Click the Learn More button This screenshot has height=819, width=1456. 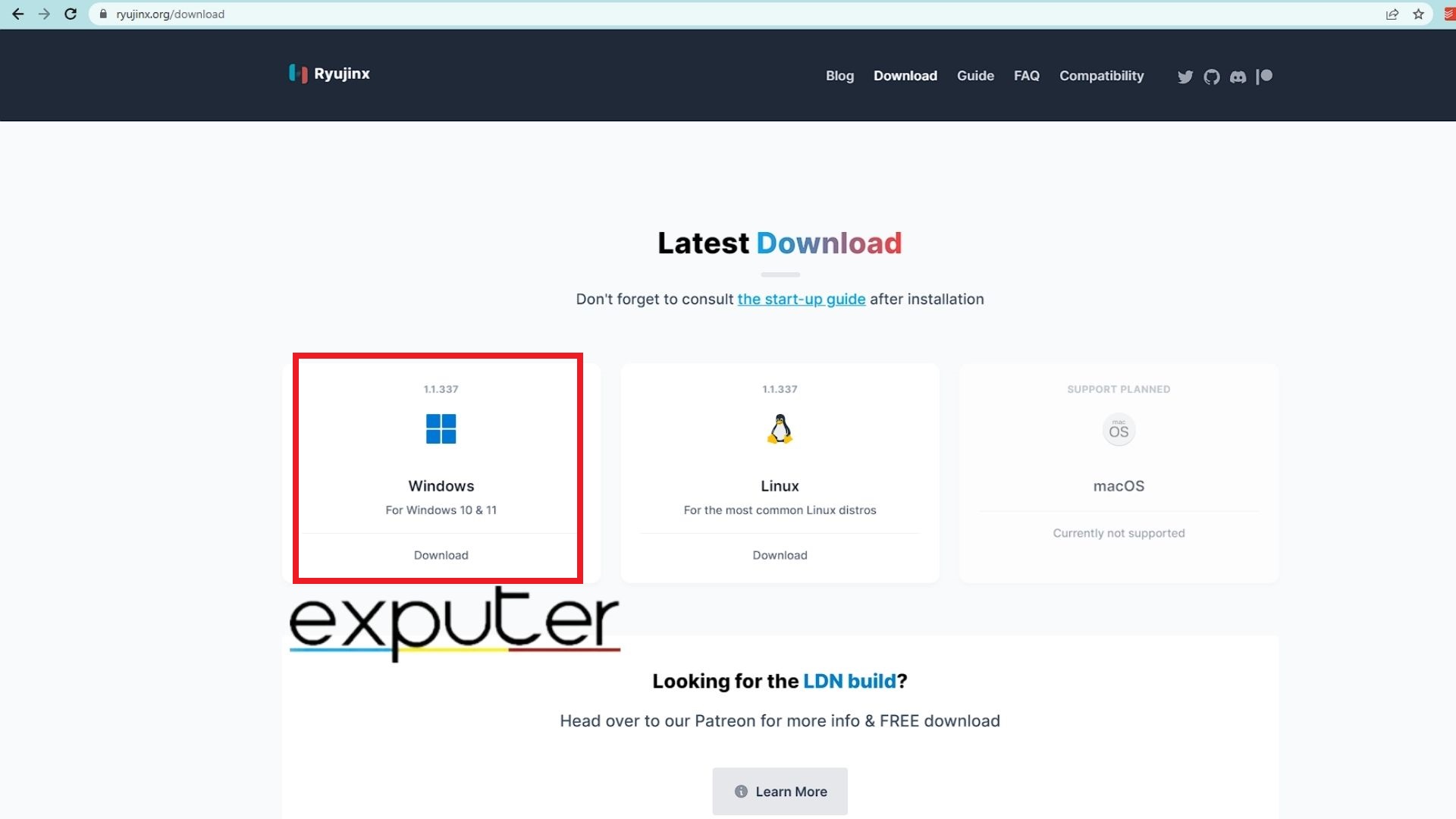click(x=780, y=791)
